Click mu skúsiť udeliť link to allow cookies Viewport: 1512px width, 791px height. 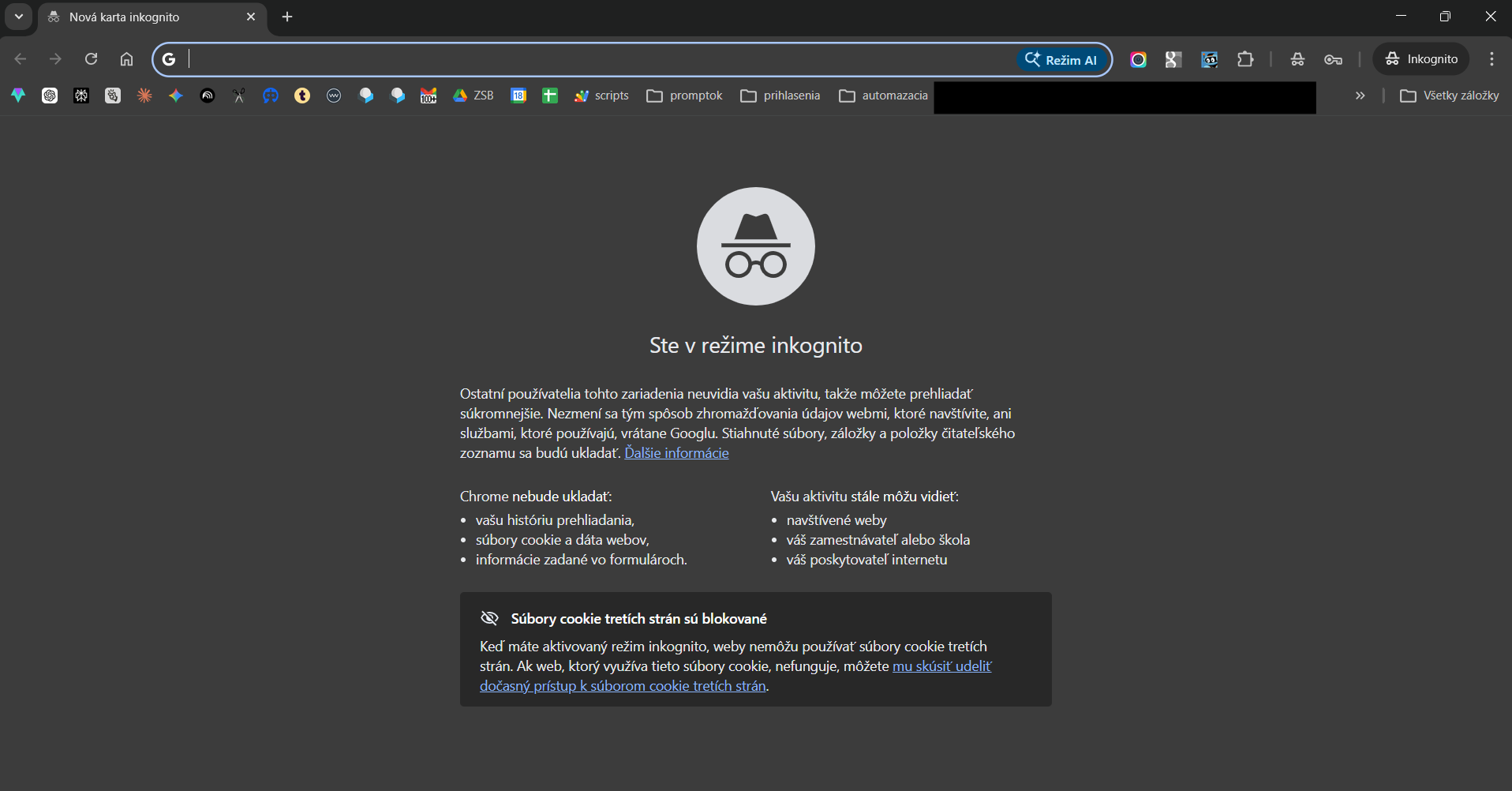click(941, 666)
